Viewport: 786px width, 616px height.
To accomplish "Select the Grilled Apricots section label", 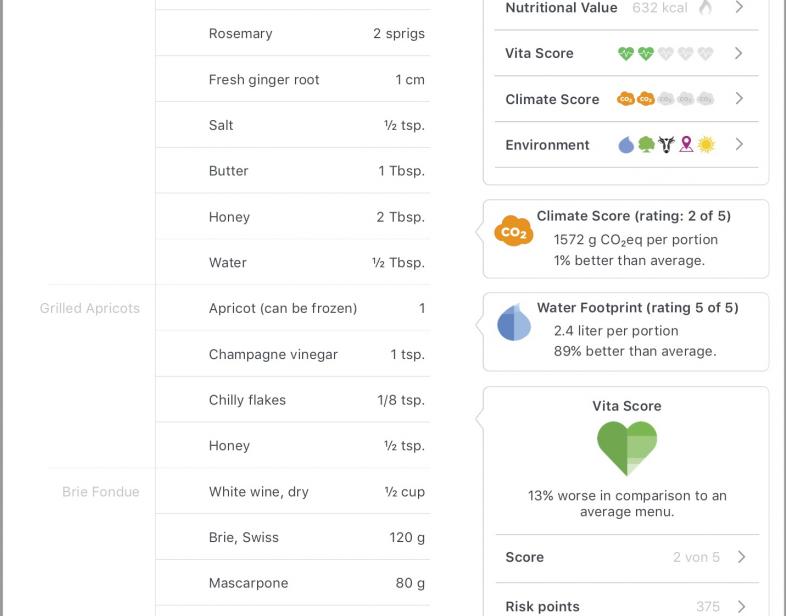I will [x=90, y=308].
